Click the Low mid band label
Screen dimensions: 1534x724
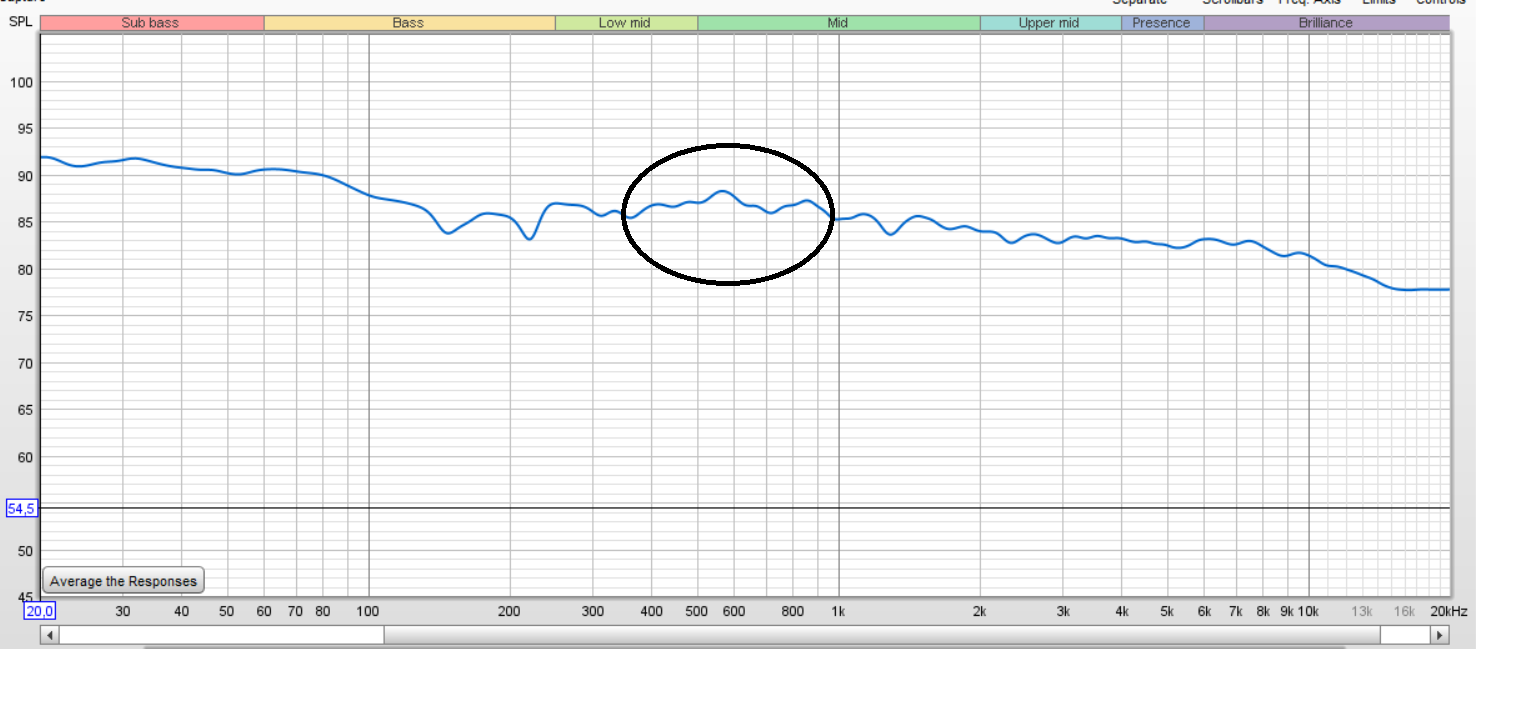point(625,23)
